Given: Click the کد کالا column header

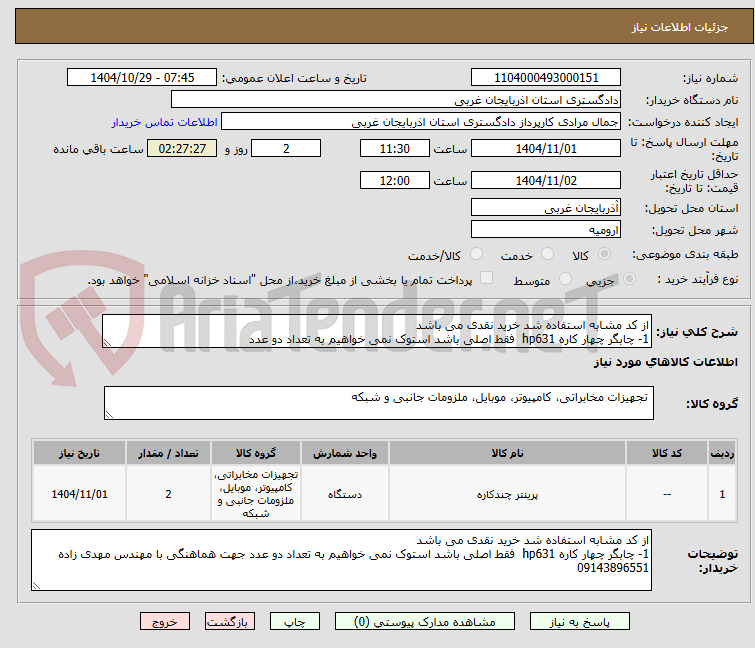Looking at the screenshot, I should pos(666,453).
